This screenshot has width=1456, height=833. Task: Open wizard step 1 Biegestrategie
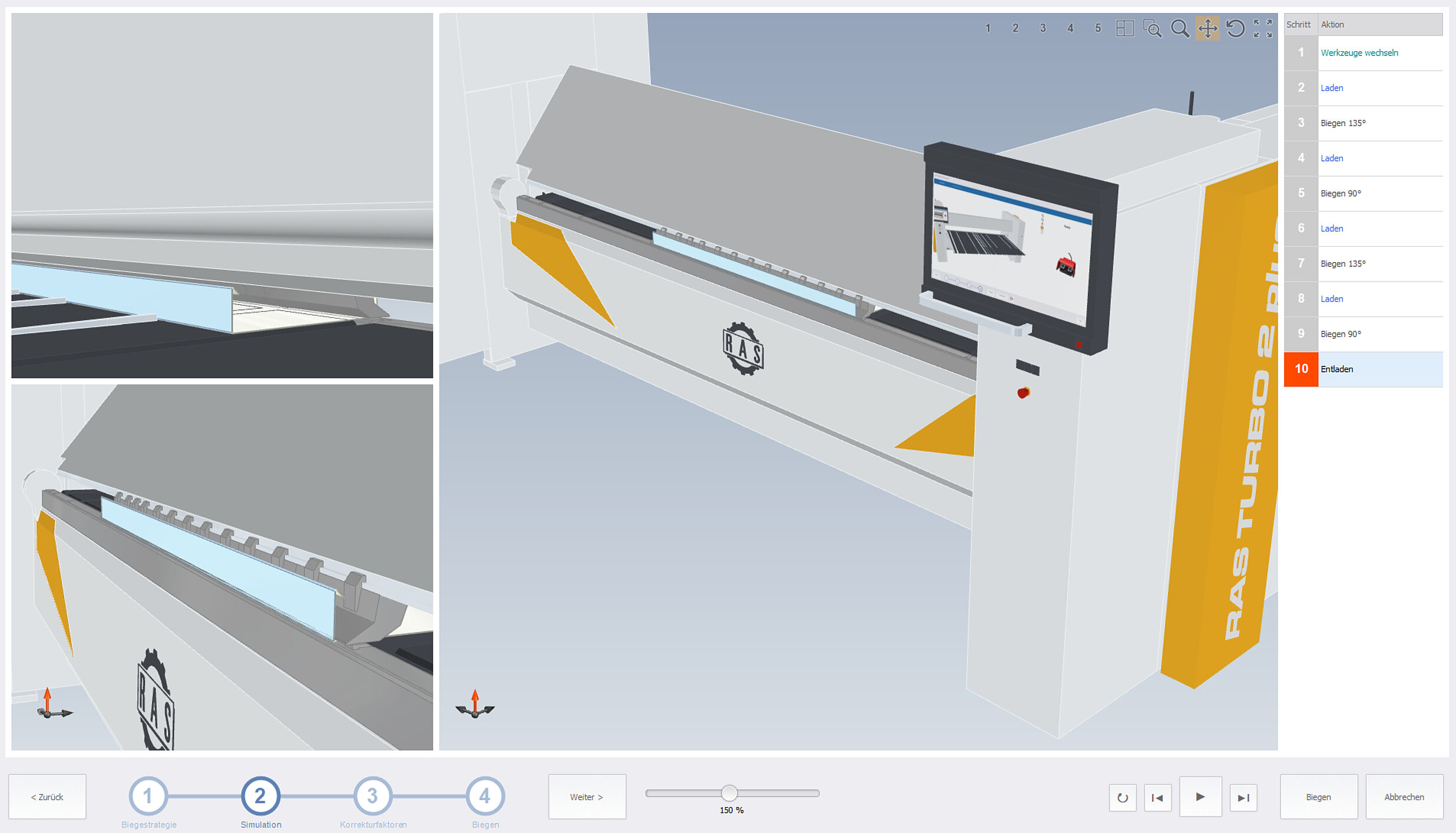148,796
